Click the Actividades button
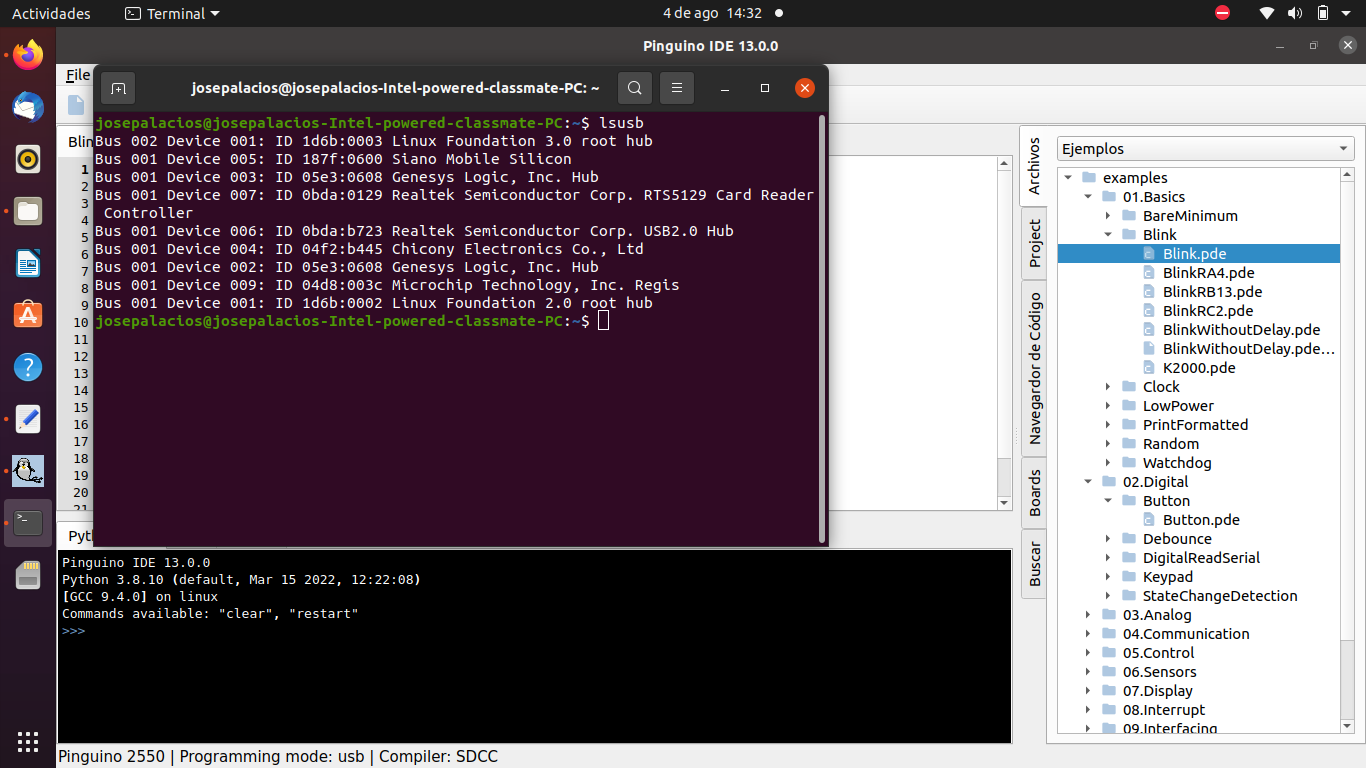1366x768 pixels. 51,13
